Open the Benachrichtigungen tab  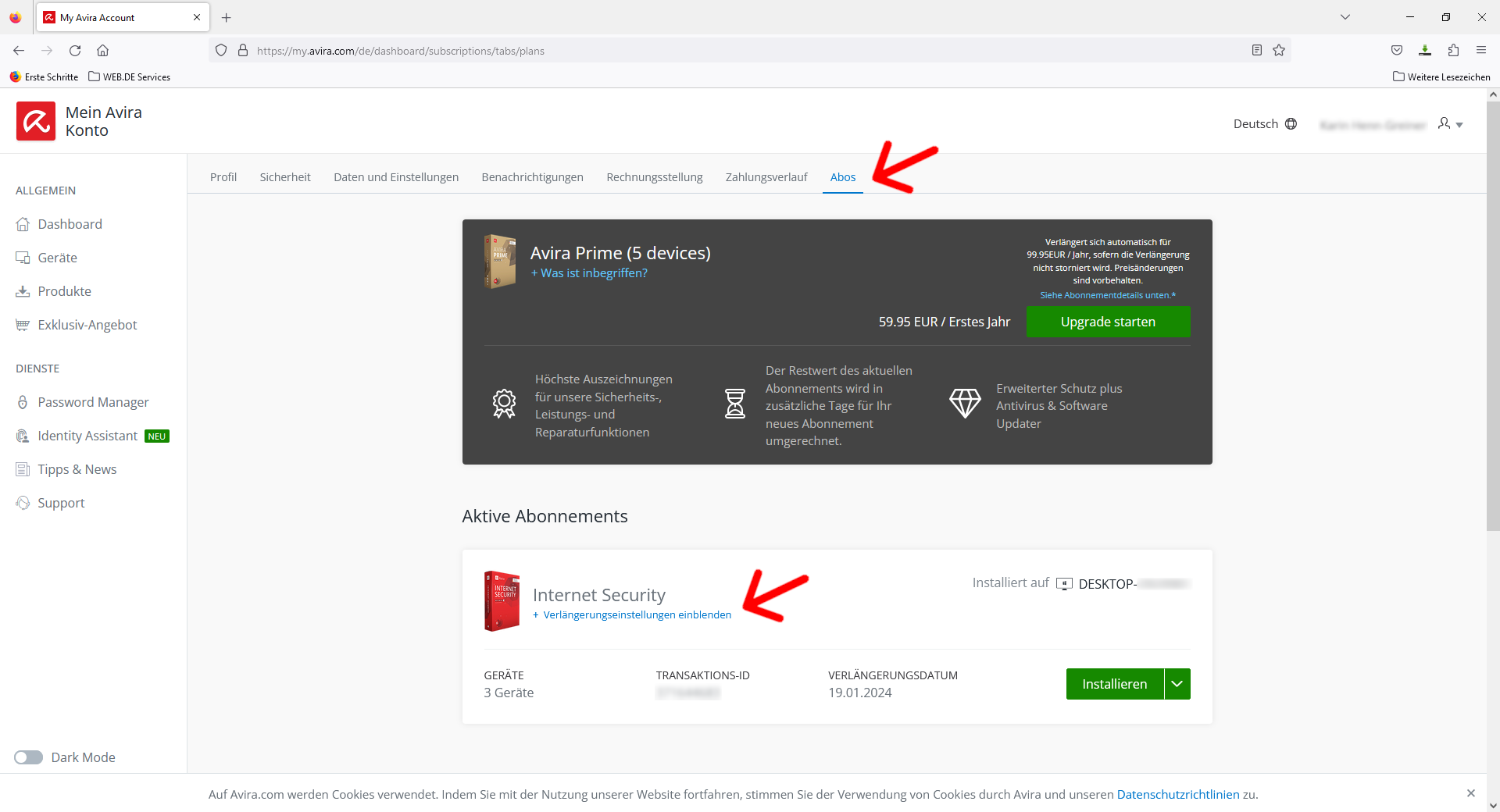coord(533,177)
